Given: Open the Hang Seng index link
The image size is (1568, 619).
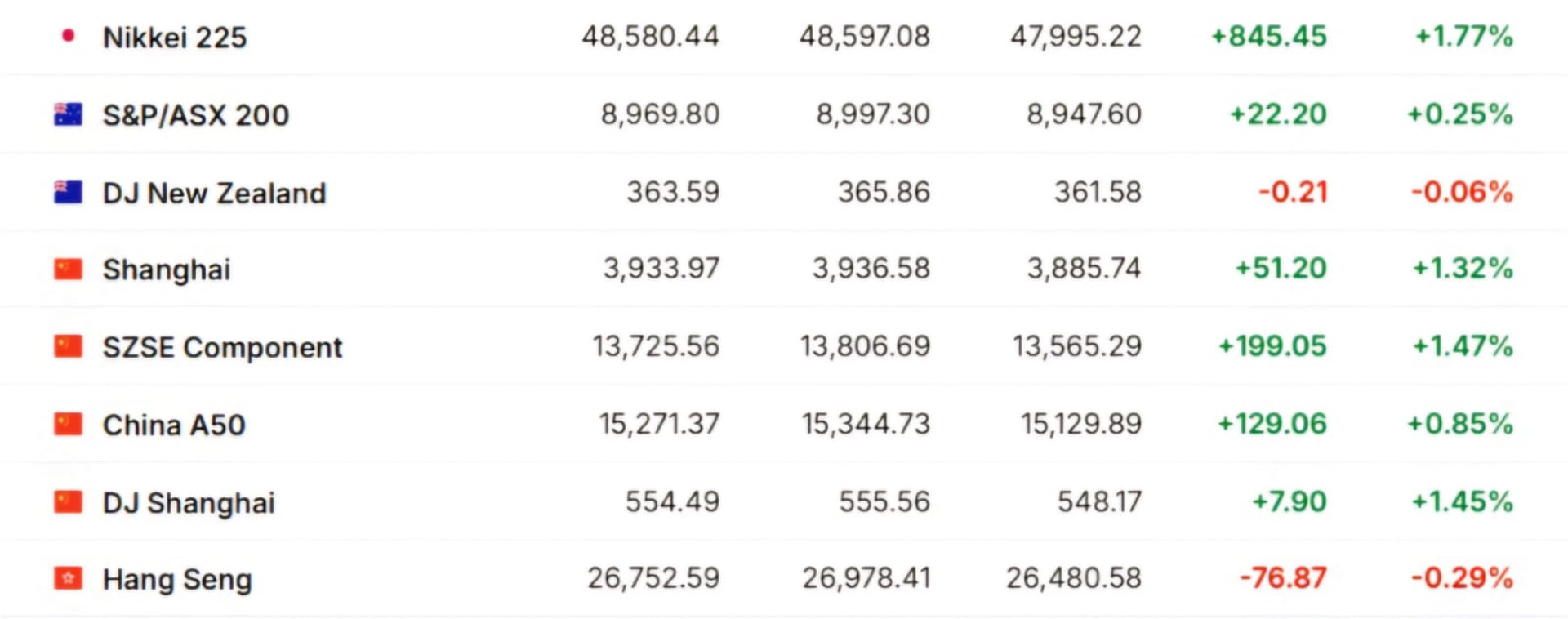Looking at the screenshot, I should 177,580.
